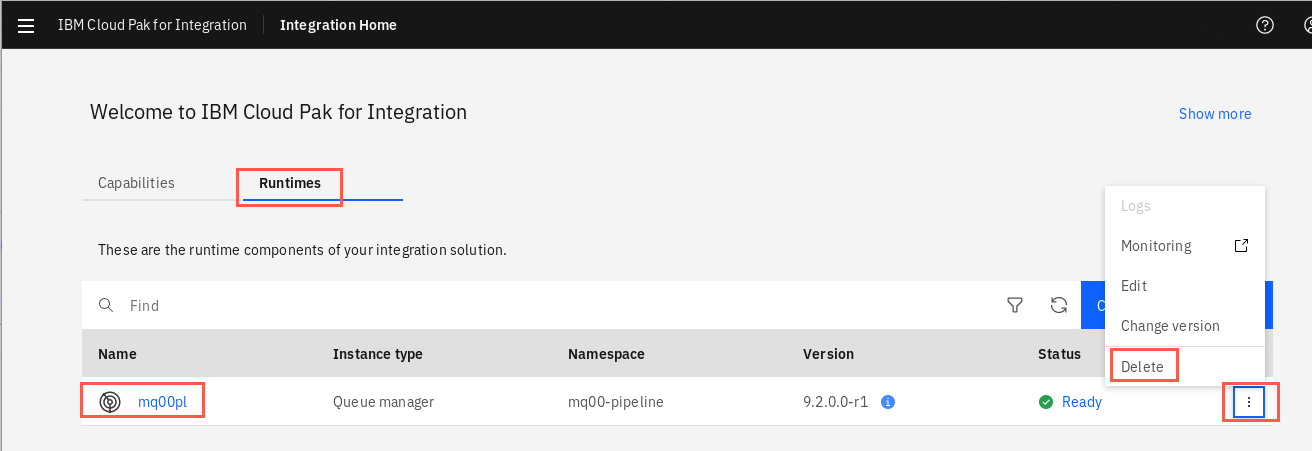Viewport: 1312px width, 451px height.
Task: Click the Ready status link
Action: click(1081, 402)
